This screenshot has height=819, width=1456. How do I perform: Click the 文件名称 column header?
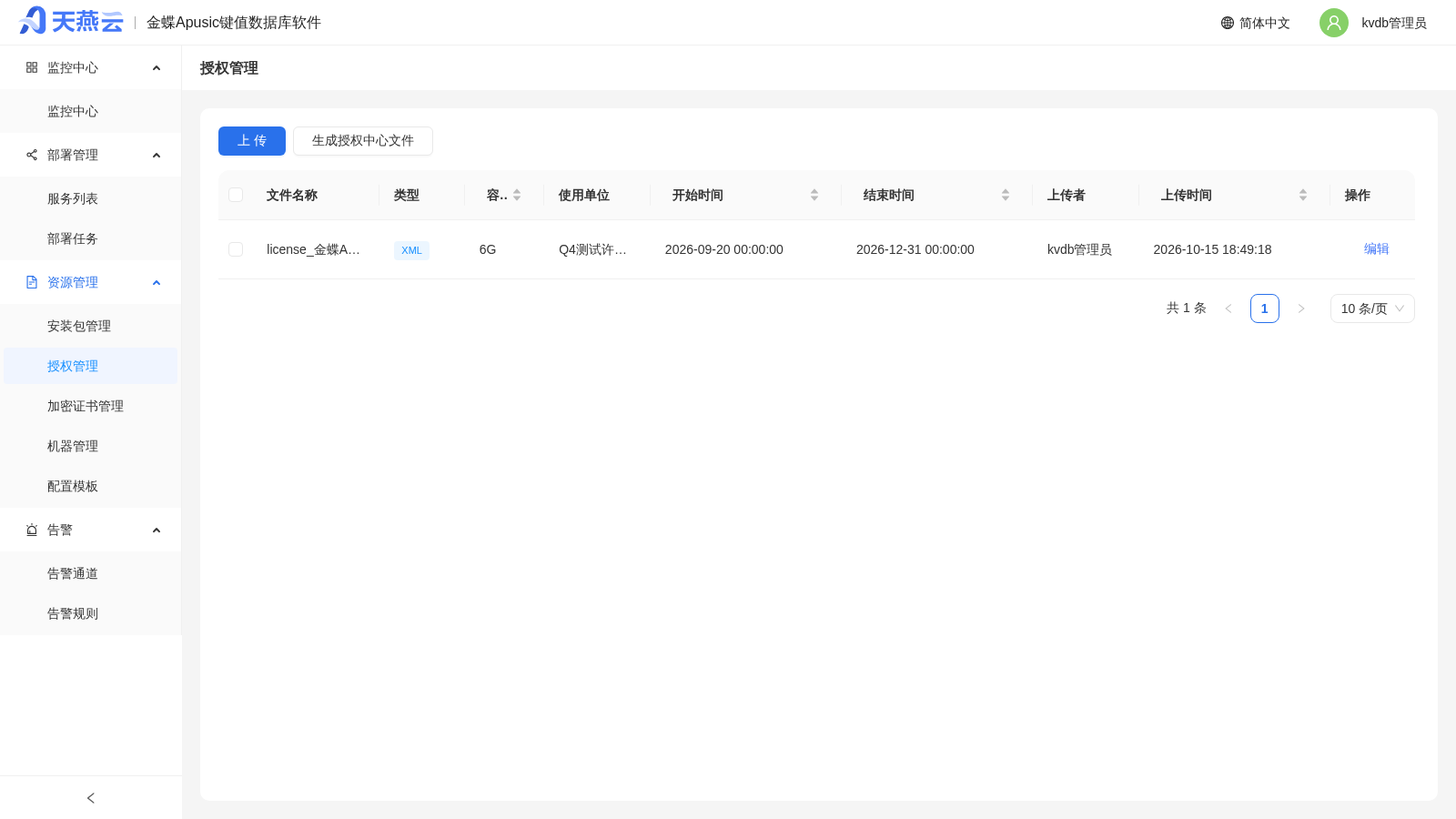pos(292,195)
